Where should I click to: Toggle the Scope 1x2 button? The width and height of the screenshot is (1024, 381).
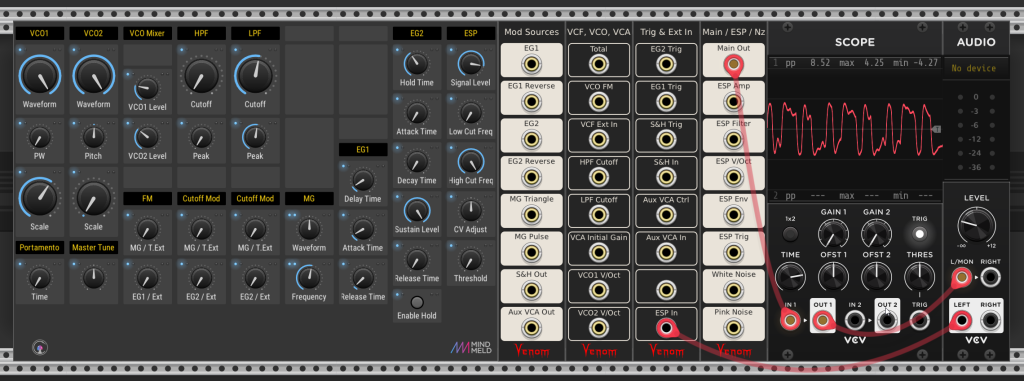[790, 233]
